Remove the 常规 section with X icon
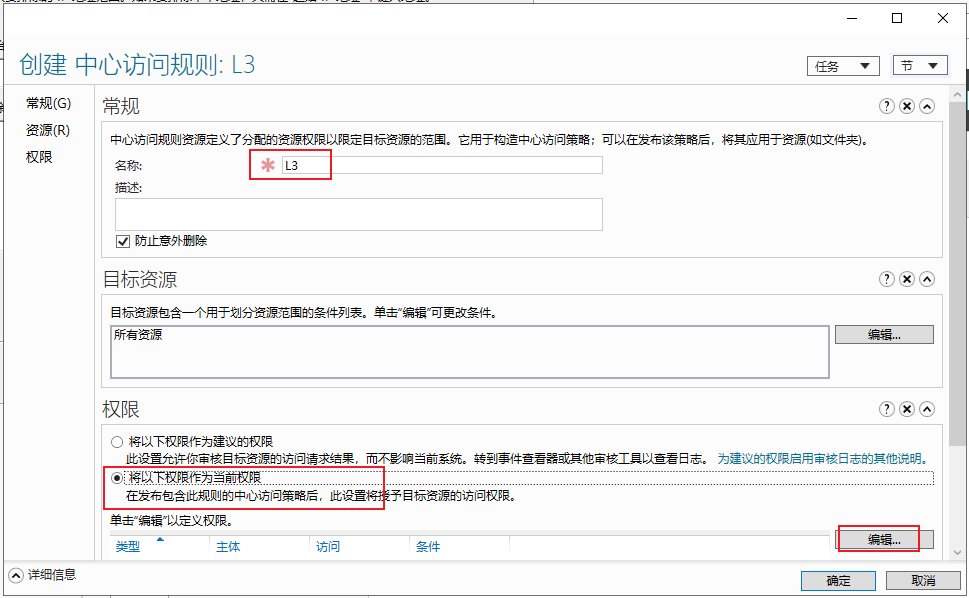969x598 pixels. coord(907,106)
